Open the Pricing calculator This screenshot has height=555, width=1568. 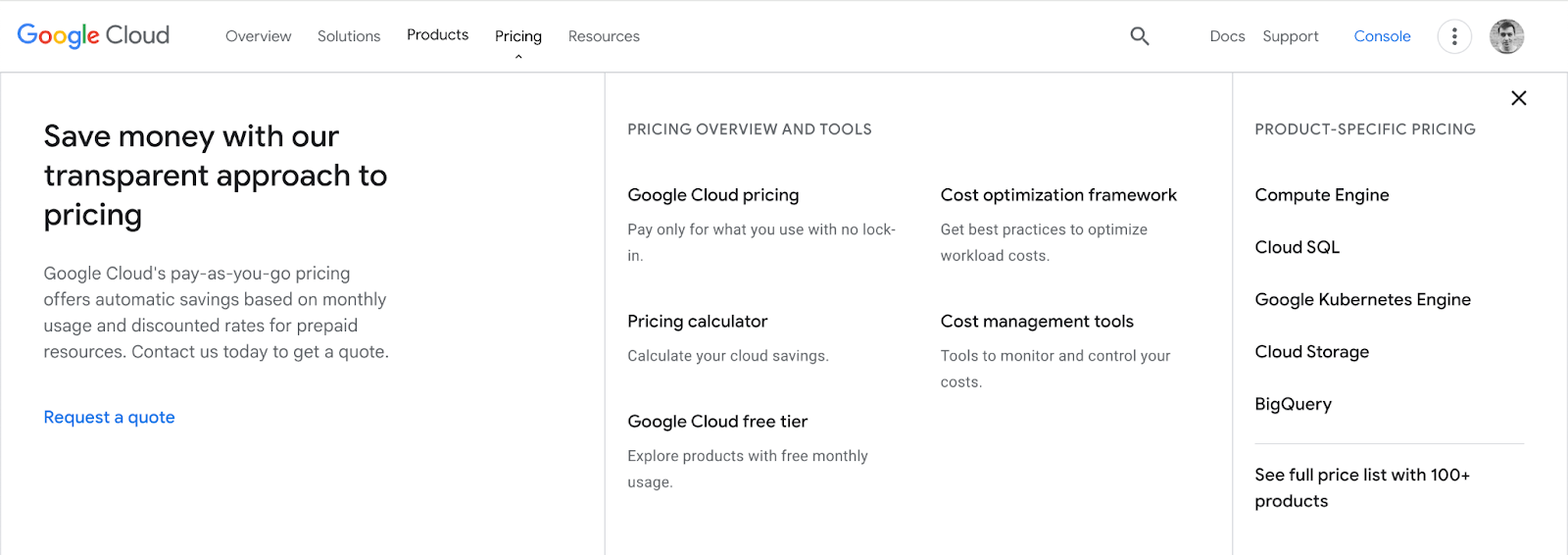coord(698,322)
